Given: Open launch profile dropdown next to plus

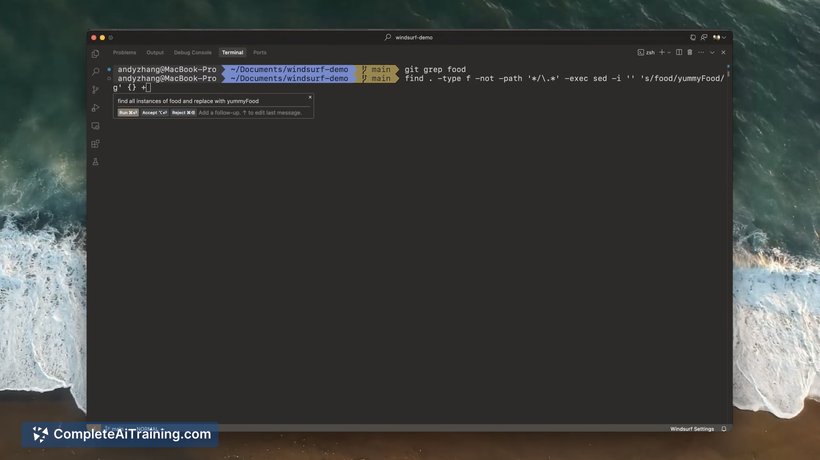Looking at the screenshot, I should 669,52.
